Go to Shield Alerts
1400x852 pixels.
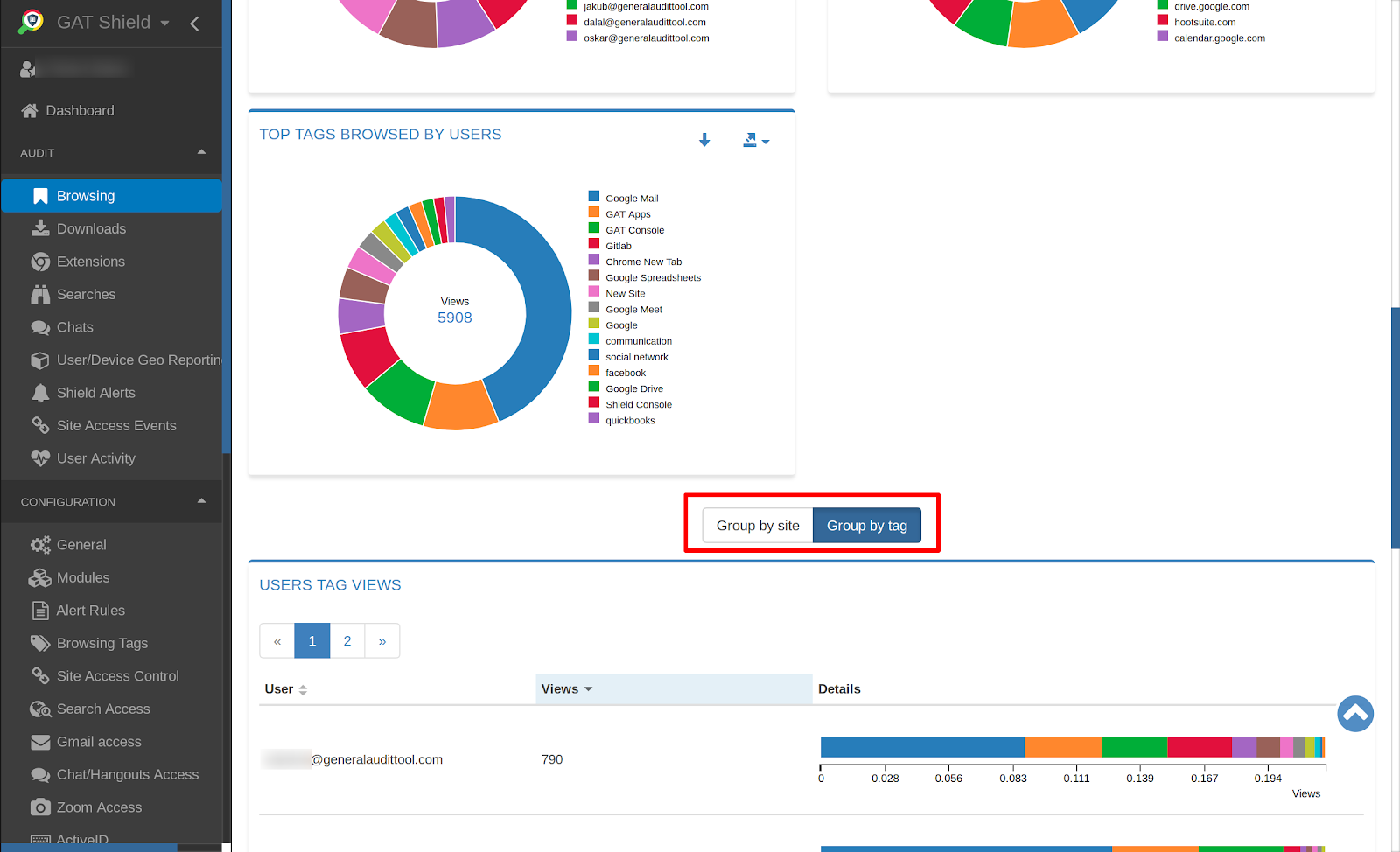[96, 393]
